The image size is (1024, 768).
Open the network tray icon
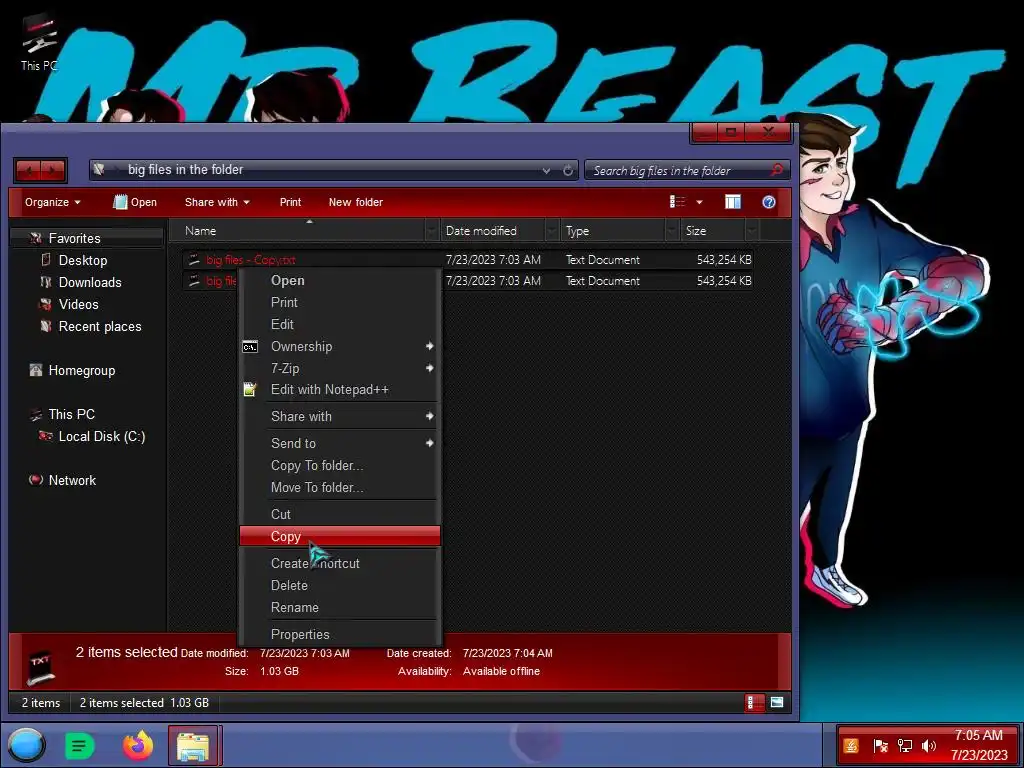[904, 746]
